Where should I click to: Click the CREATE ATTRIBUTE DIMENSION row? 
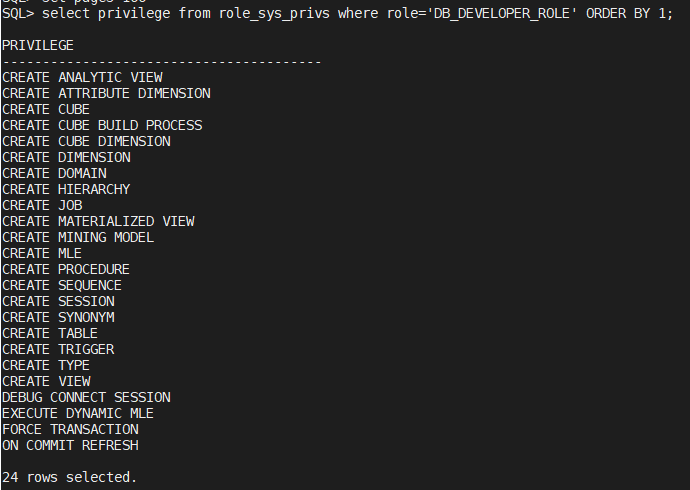(x=106, y=93)
